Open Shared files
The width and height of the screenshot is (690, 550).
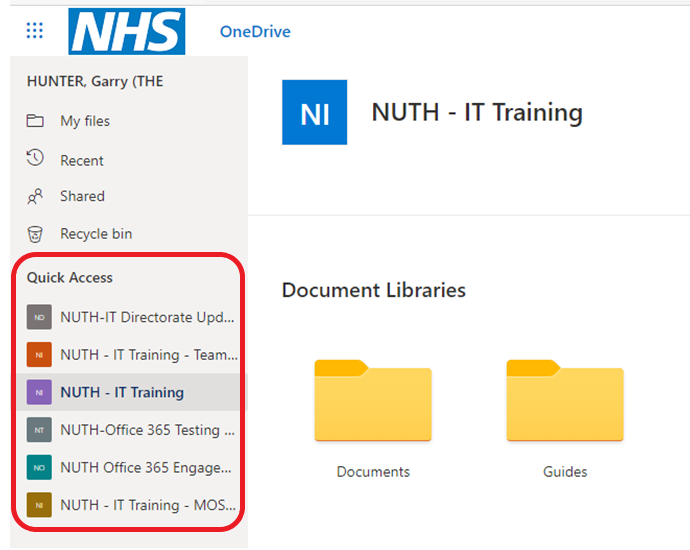pyautogui.click(x=82, y=196)
